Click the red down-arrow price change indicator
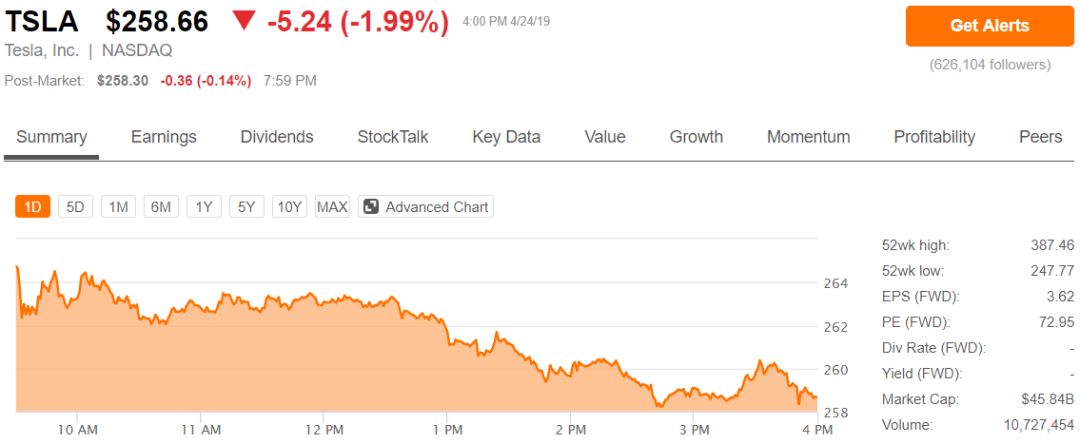Screen dimensions: 1080x444 coord(244,21)
